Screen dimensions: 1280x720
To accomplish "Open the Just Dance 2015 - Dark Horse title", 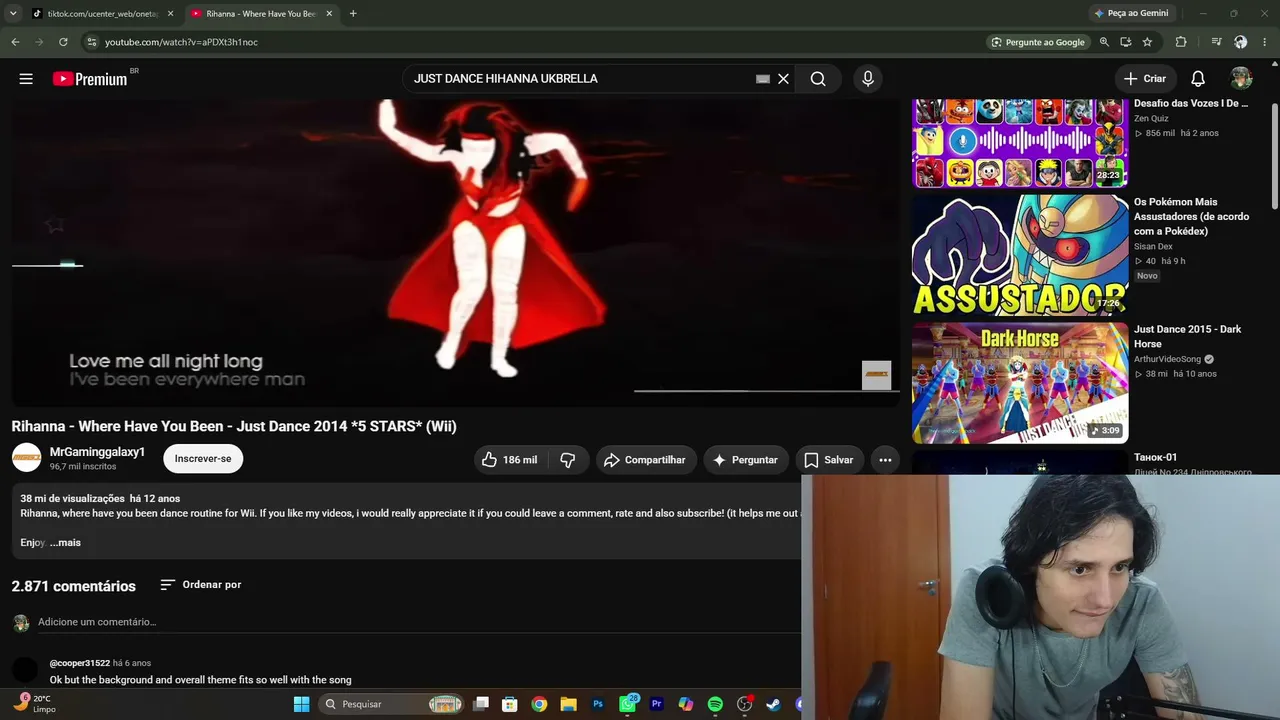I will (1188, 337).
